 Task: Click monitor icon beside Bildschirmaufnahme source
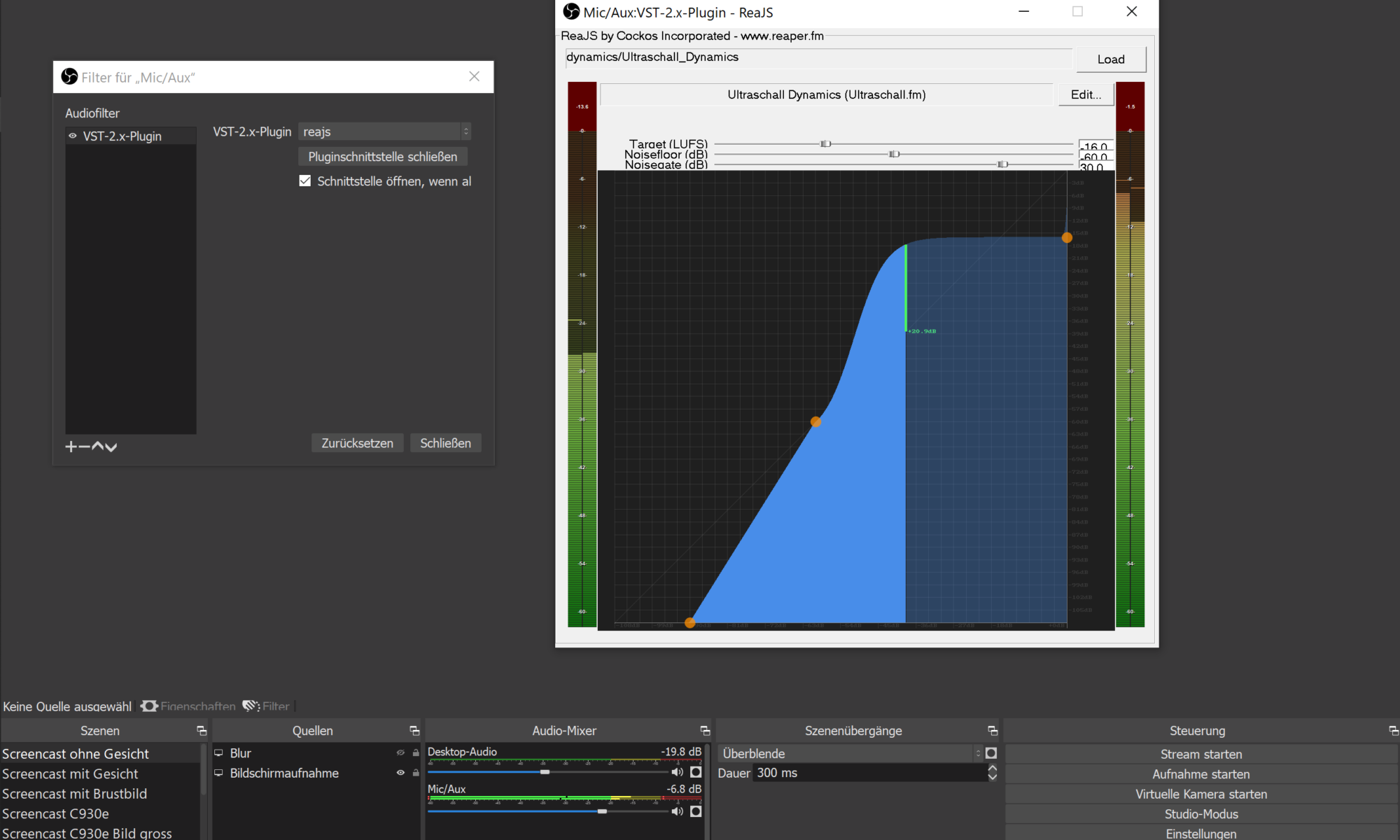[x=218, y=773]
